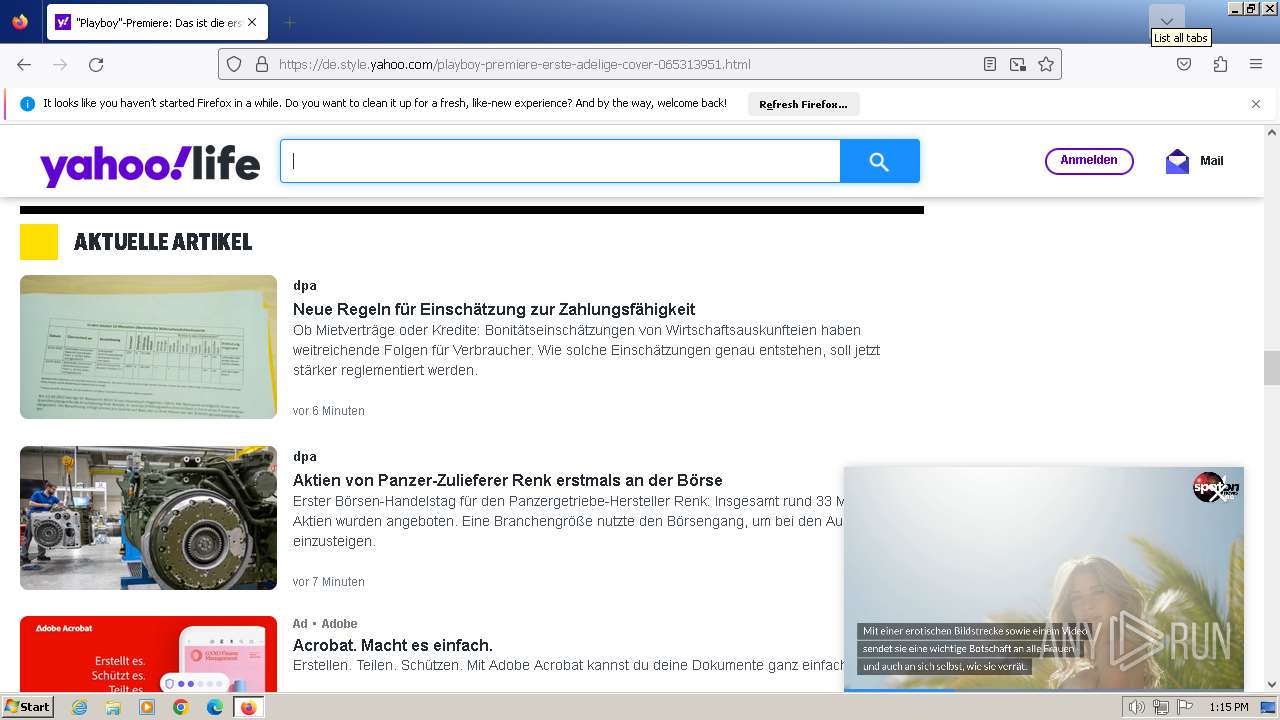This screenshot has height=720, width=1280.
Task: Go to yahoo!life home logo
Action: (150, 164)
